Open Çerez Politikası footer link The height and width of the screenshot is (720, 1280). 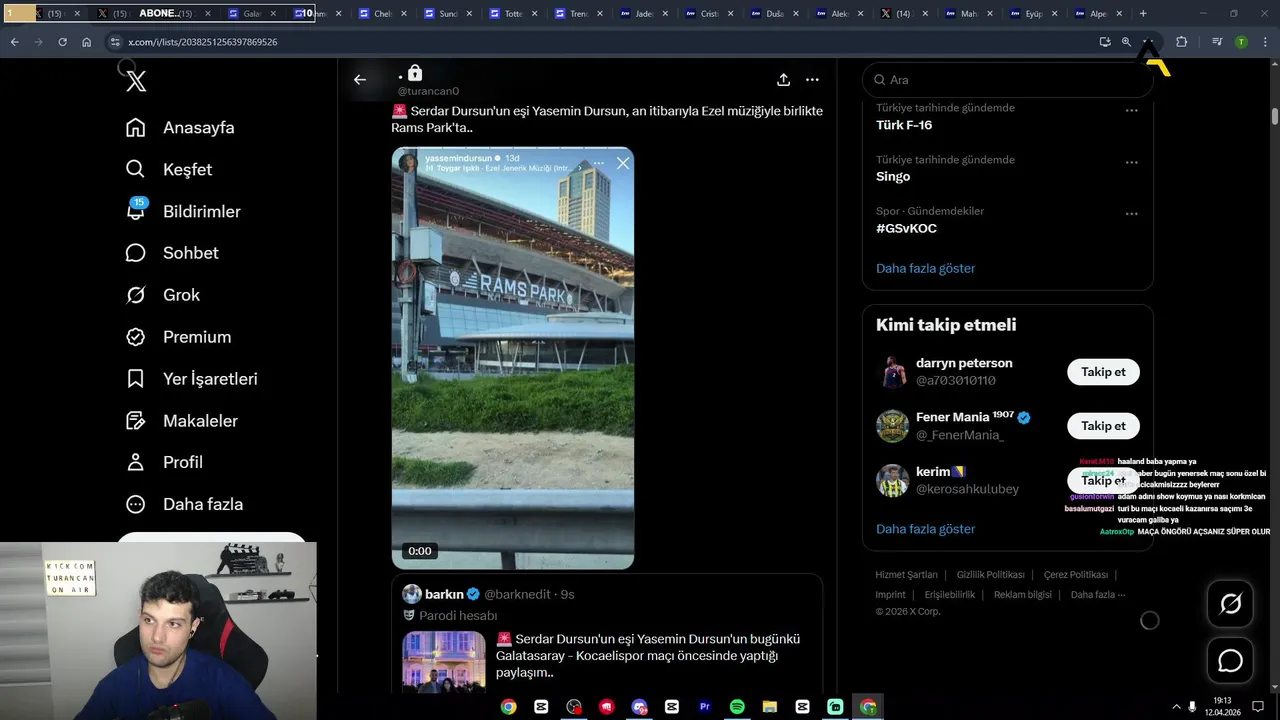coord(1075,575)
